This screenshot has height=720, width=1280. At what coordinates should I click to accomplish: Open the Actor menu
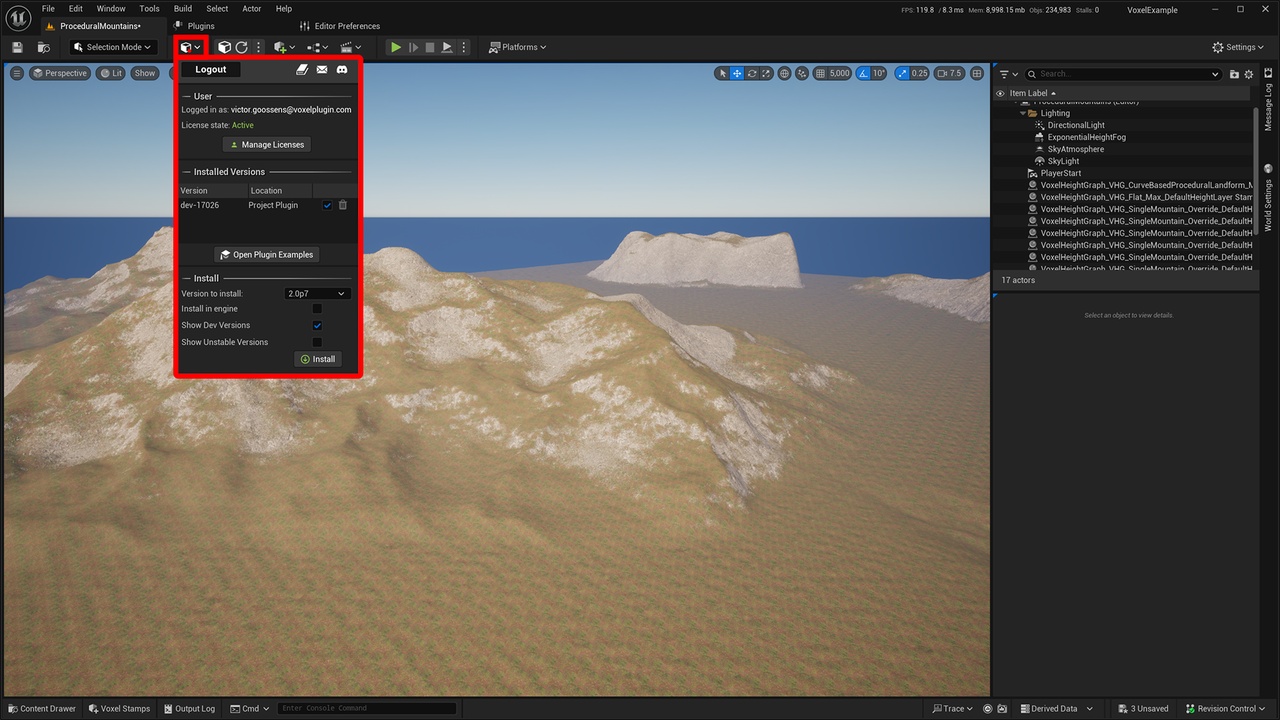coord(252,8)
